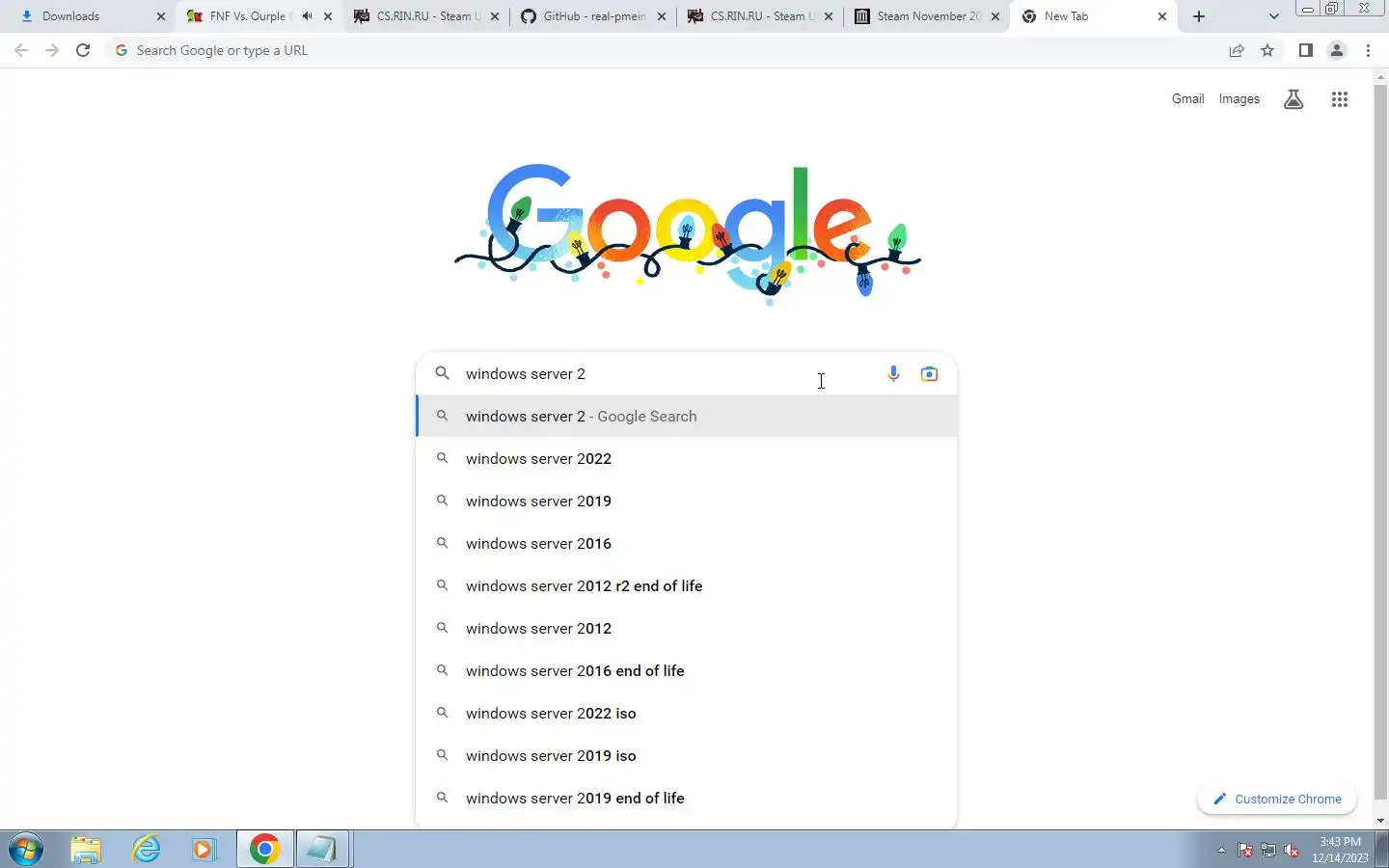Choose suggestion 'windows server 2012'
This screenshot has width=1389, height=868.
(x=687, y=629)
